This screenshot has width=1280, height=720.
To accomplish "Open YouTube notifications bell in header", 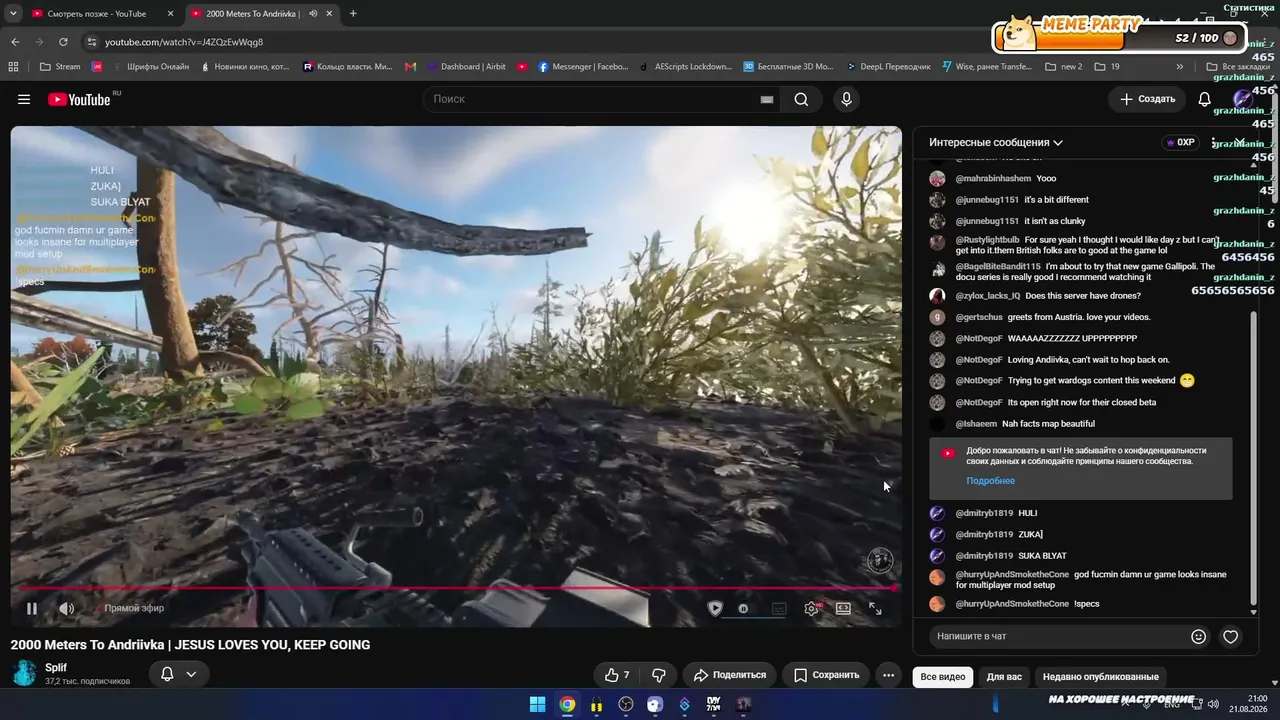I will pyautogui.click(x=1205, y=99).
